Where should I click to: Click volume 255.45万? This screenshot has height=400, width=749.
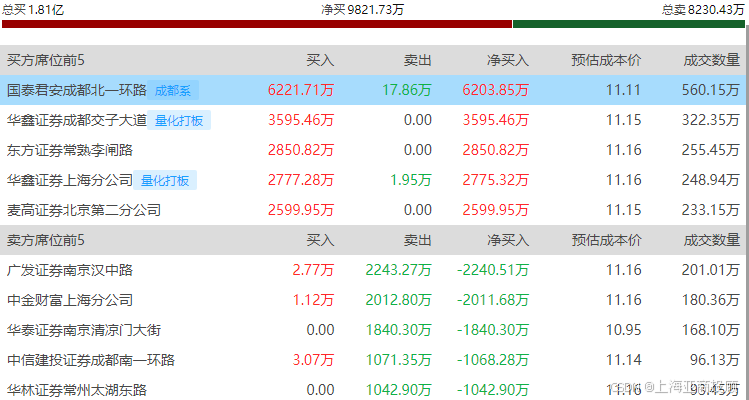711,150
